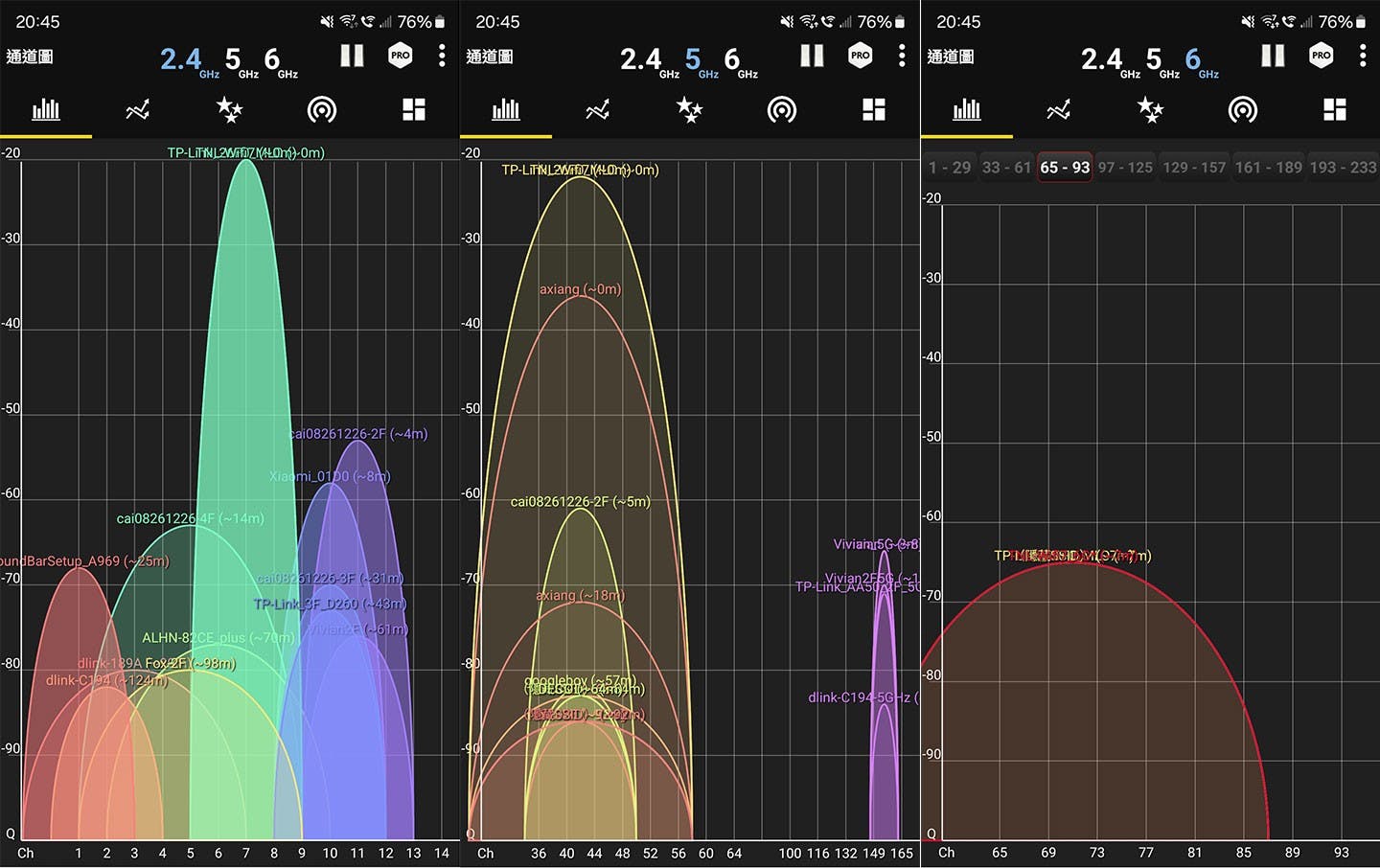Viewport: 1380px width, 868px height.
Task: Tap PRO hexagon badge on 2.4 GHz screen
Action: click(x=401, y=56)
